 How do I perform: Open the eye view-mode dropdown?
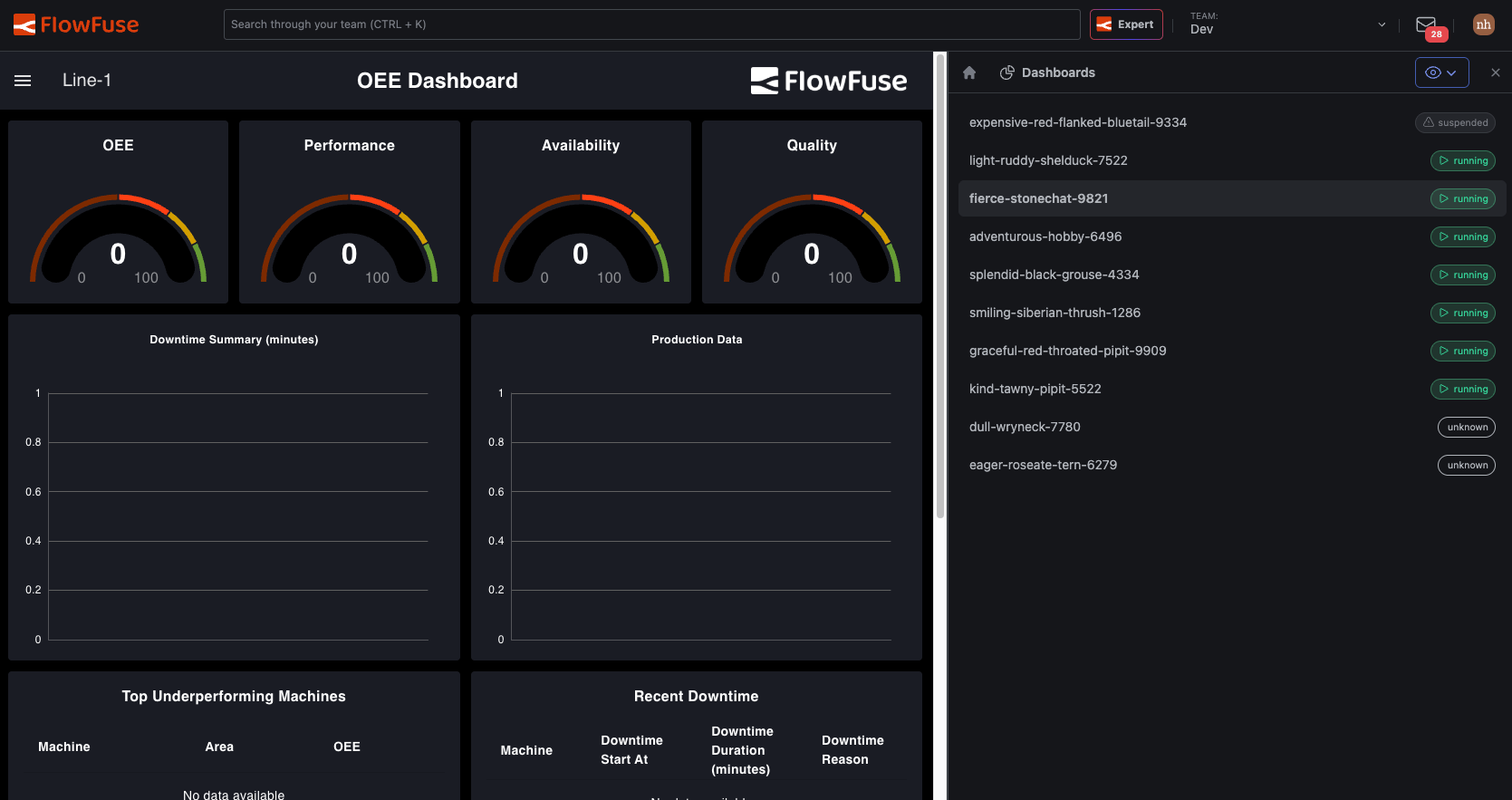click(1441, 72)
